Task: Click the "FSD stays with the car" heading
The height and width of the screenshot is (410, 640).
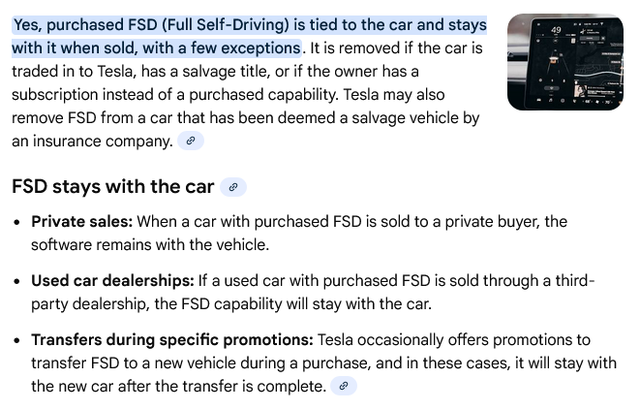Action: [x=113, y=187]
